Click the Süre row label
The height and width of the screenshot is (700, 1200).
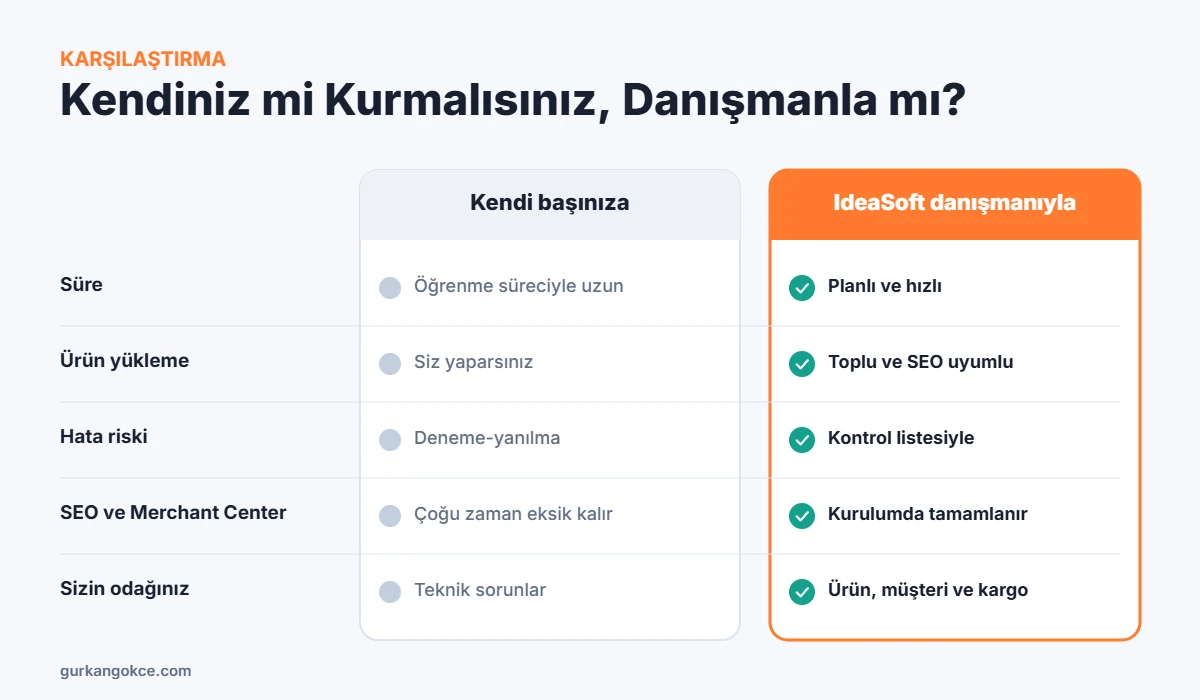coord(81,285)
